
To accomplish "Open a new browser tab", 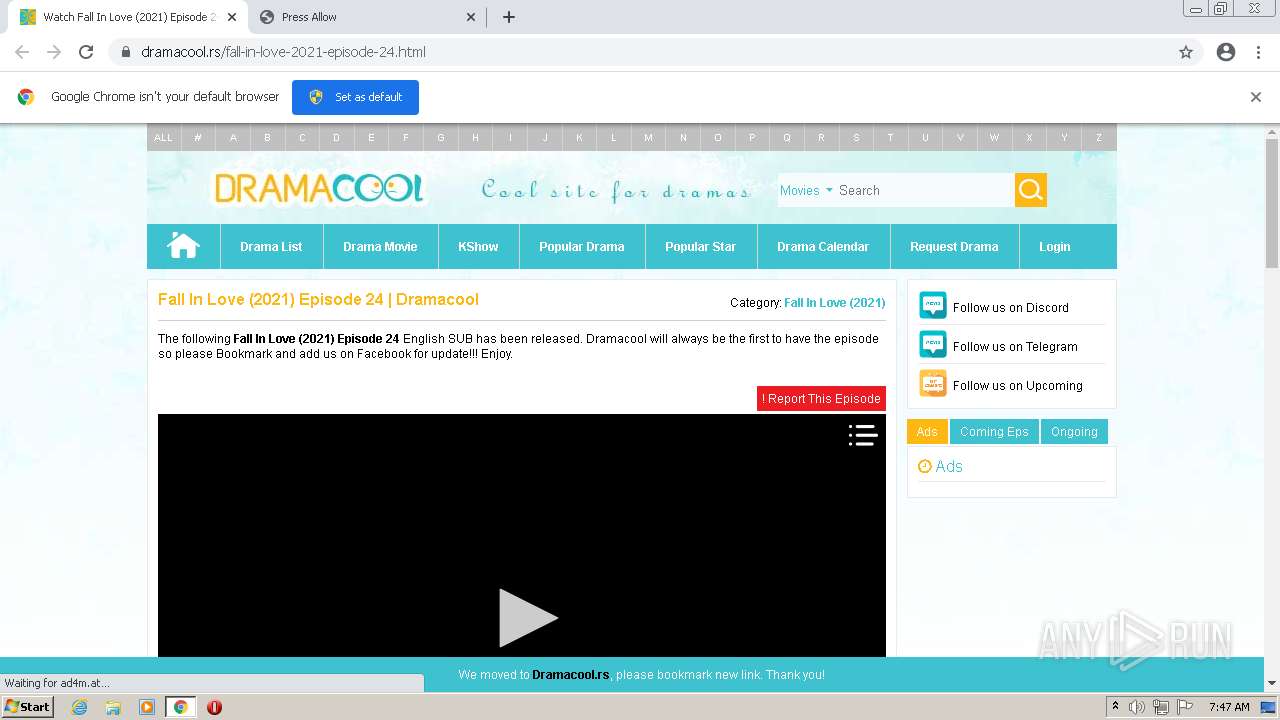I will click(508, 17).
